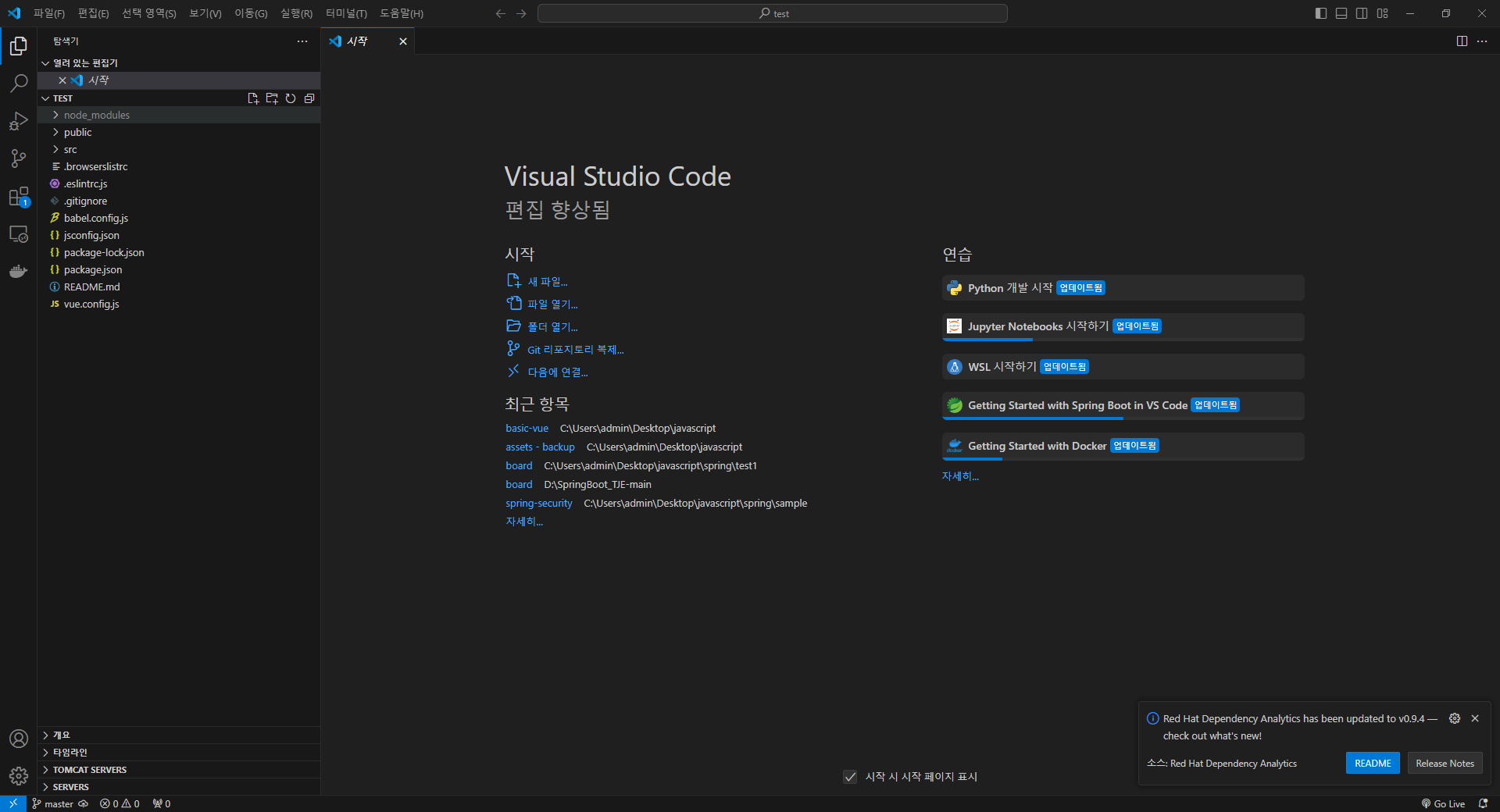Open the Explorer view in activity bar
1500x812 pixels.
coord(19,46)
